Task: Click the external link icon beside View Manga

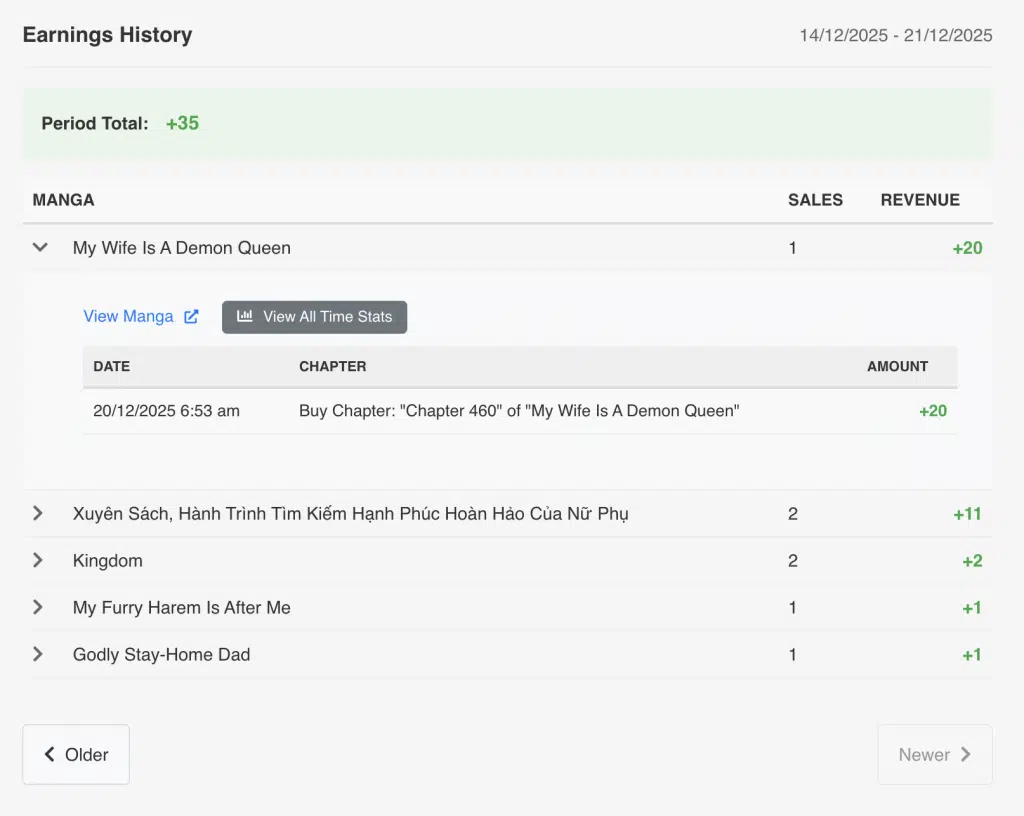Action: pos(191,317)
